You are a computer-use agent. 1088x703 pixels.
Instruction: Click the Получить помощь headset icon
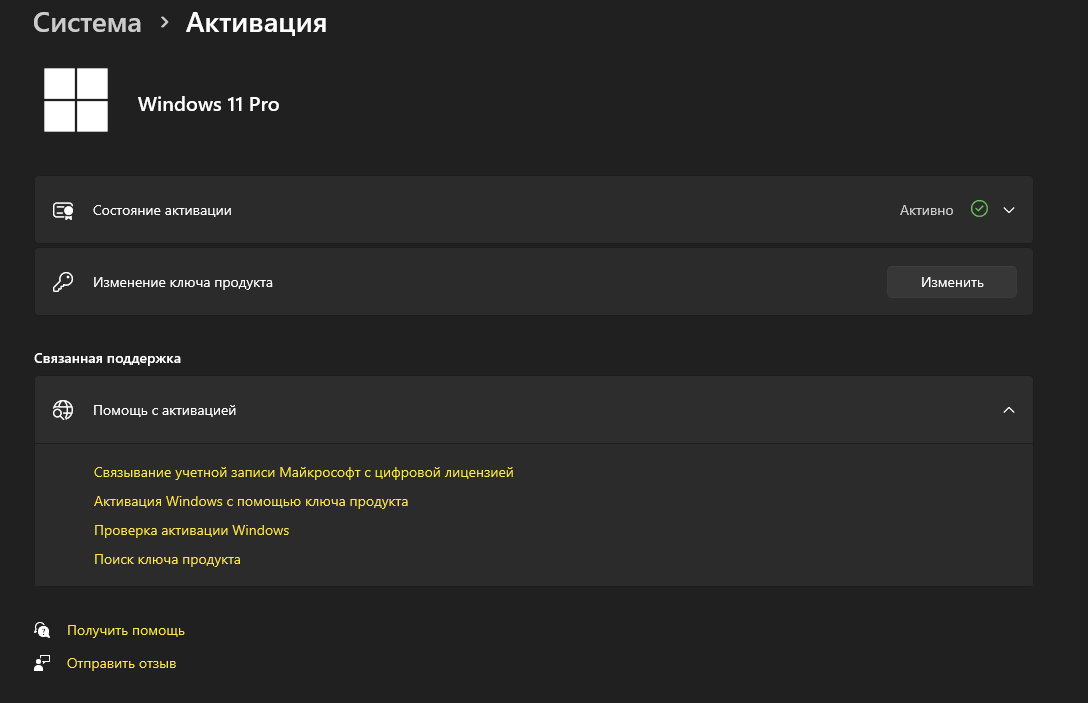[x=42, y=630]
